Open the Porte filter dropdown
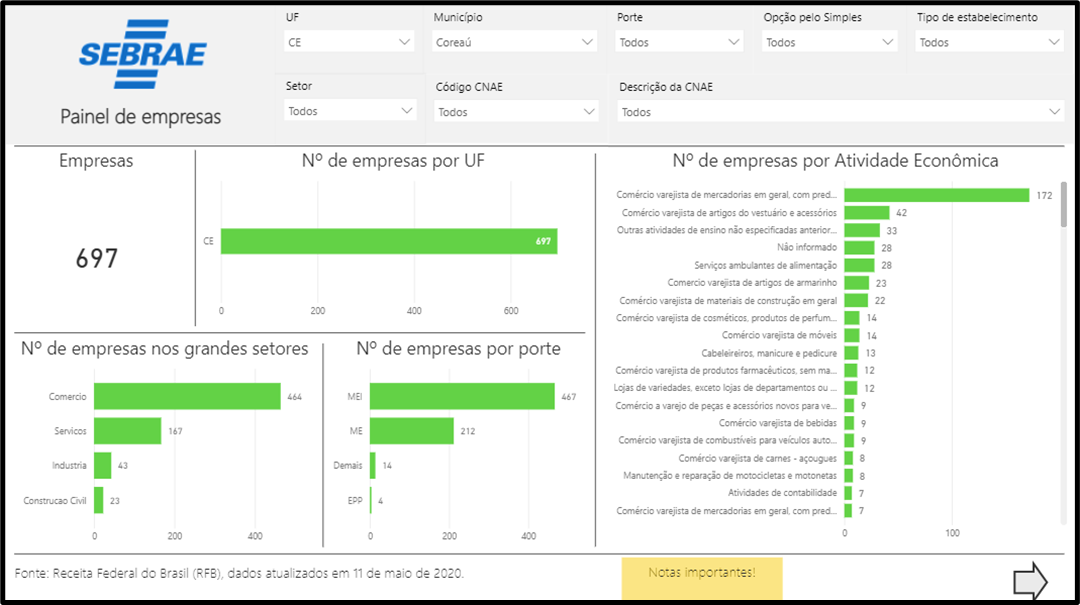This screenshot has height=605, width=1080. pos(680,42)
